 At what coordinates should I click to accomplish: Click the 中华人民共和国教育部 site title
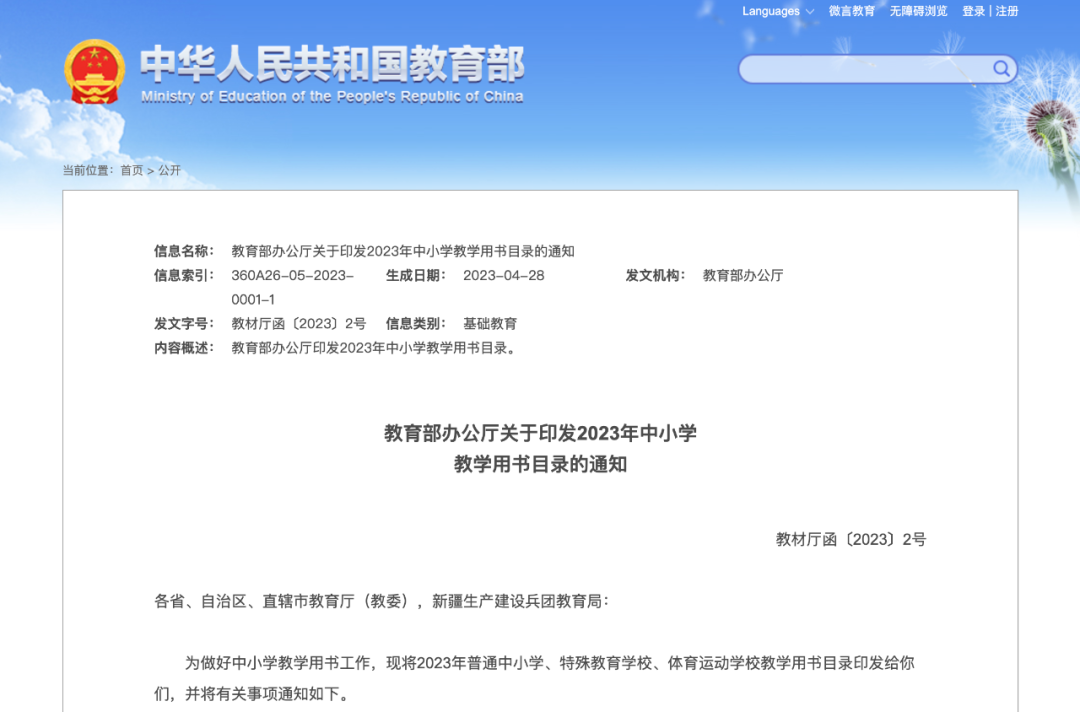click(331, 64)
